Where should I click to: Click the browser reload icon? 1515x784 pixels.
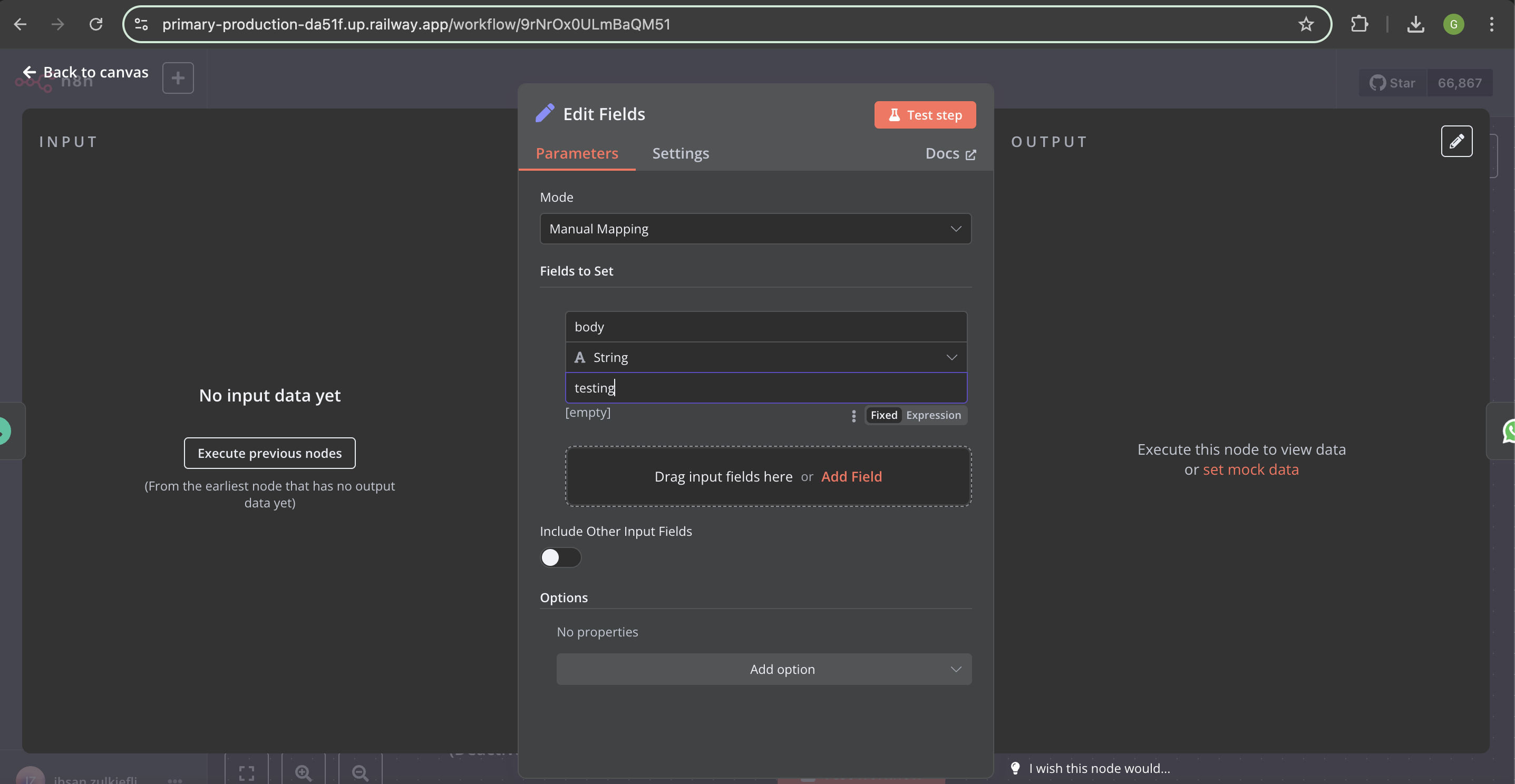pos(96,24)
